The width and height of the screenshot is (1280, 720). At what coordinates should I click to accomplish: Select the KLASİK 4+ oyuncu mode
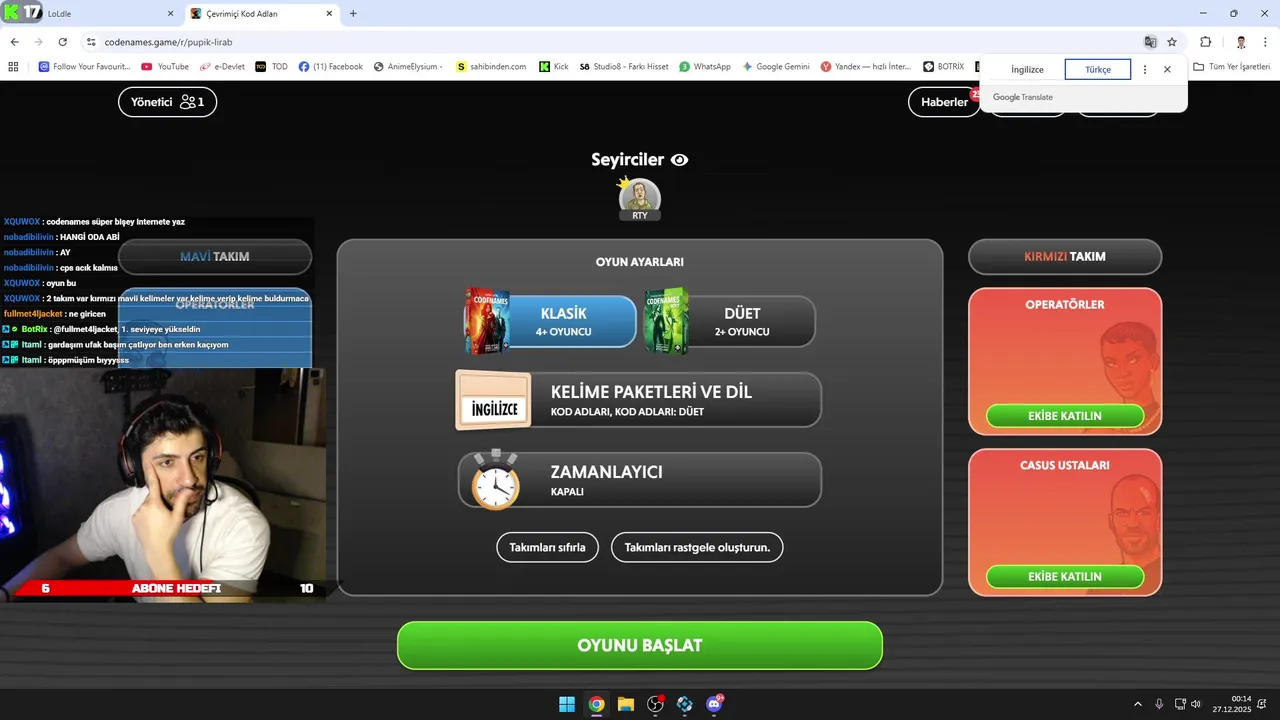pyautogui.click(x=550, y=321)
